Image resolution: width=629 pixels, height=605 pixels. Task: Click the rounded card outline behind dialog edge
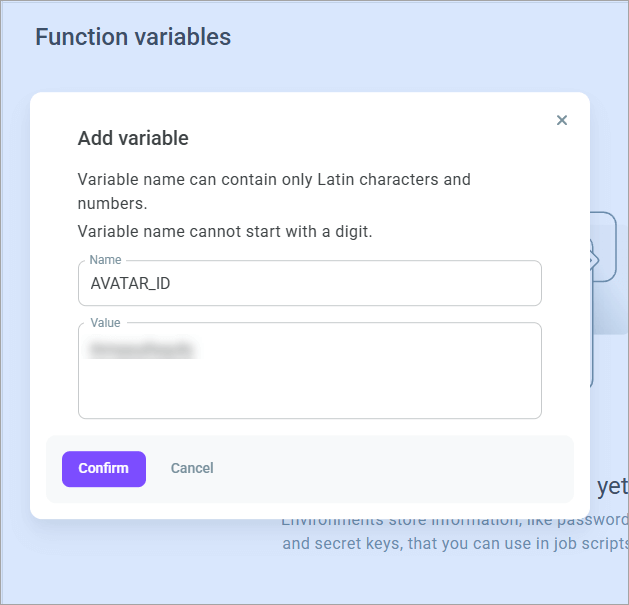click(x=603, y=247)
